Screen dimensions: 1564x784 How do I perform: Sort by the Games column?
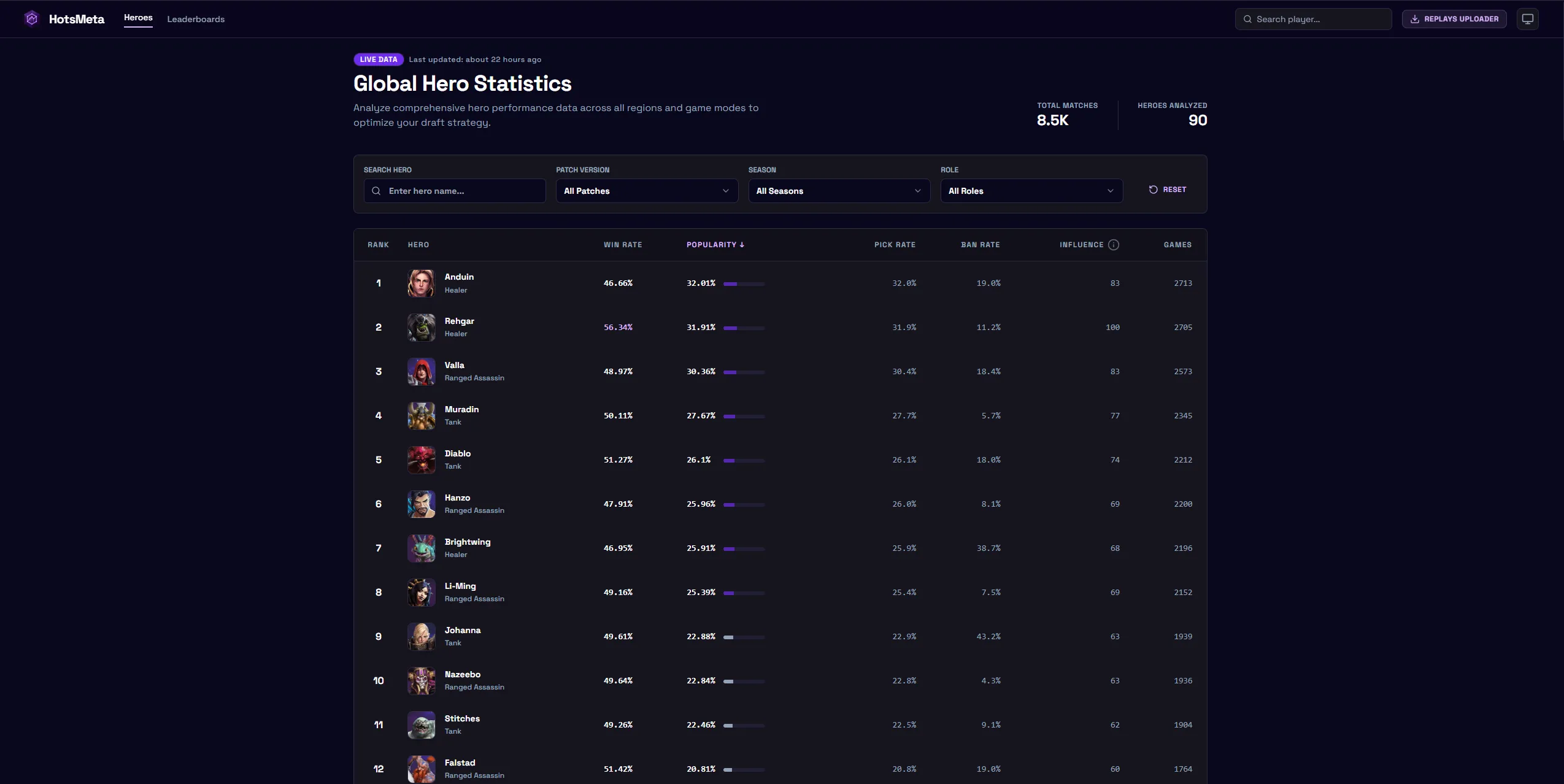tap(1177, 245)
